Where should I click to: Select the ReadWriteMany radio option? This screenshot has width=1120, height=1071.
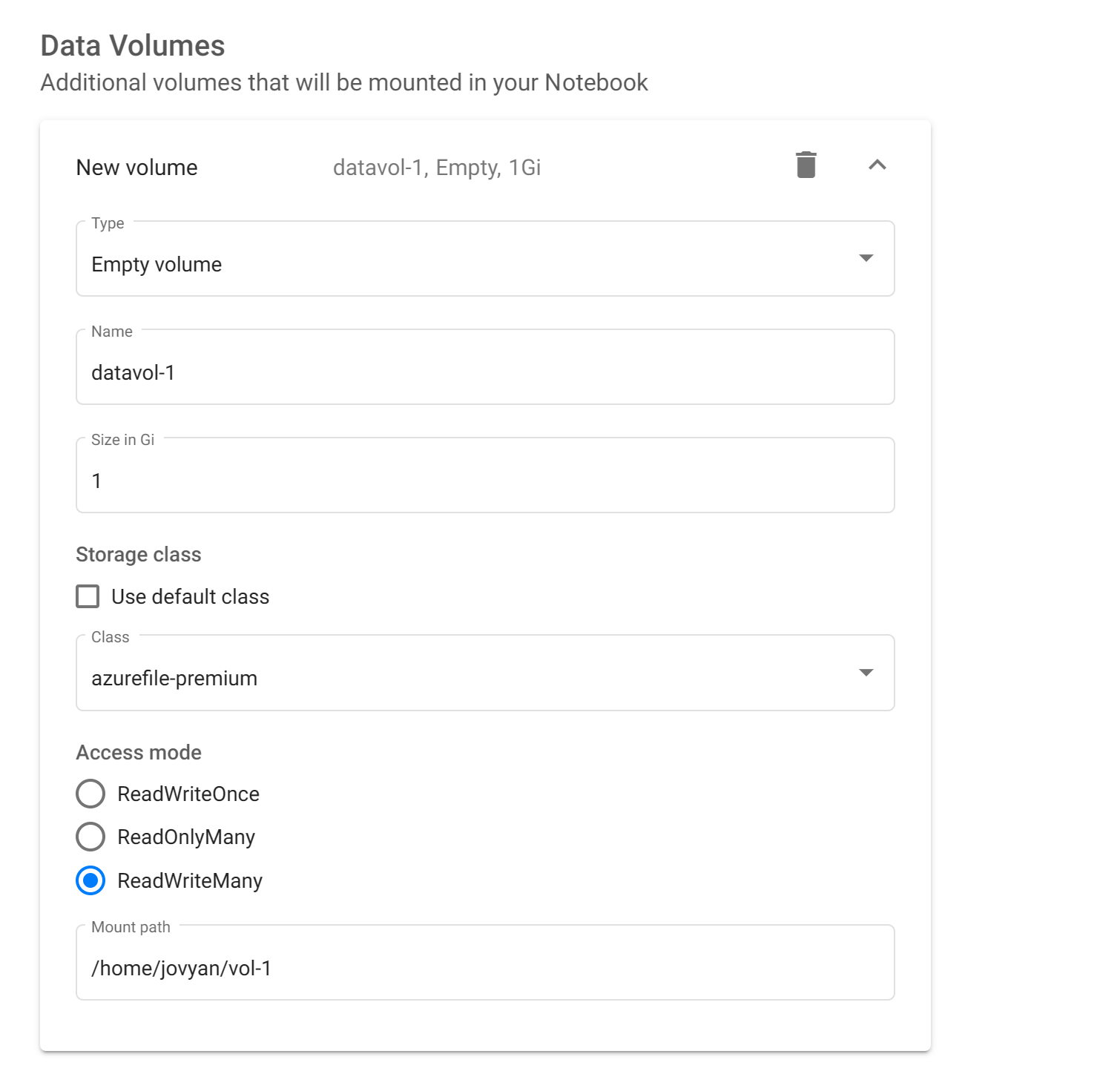click(x=90, y=880)
